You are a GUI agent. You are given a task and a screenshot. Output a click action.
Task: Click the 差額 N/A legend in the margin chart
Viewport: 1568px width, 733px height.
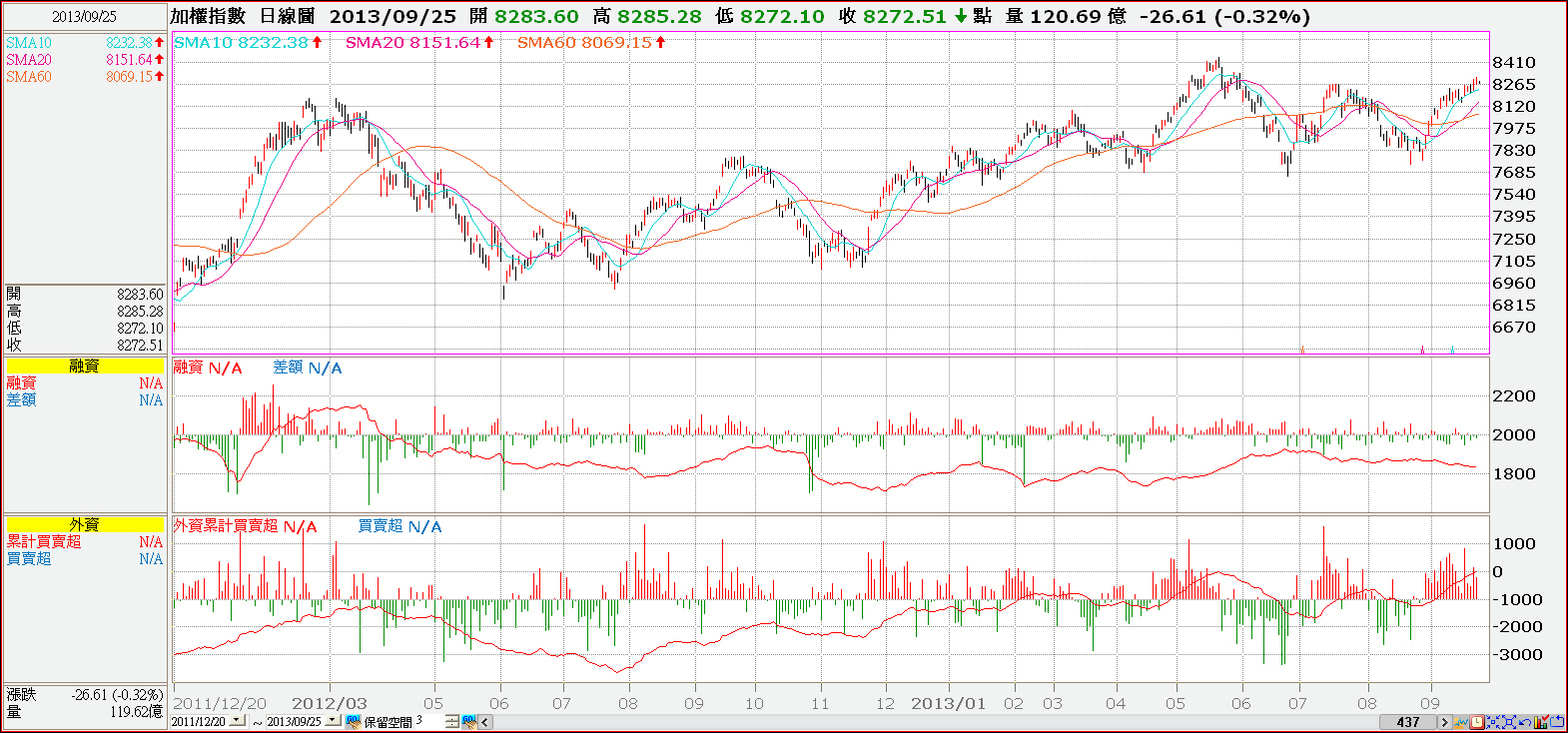308,367
